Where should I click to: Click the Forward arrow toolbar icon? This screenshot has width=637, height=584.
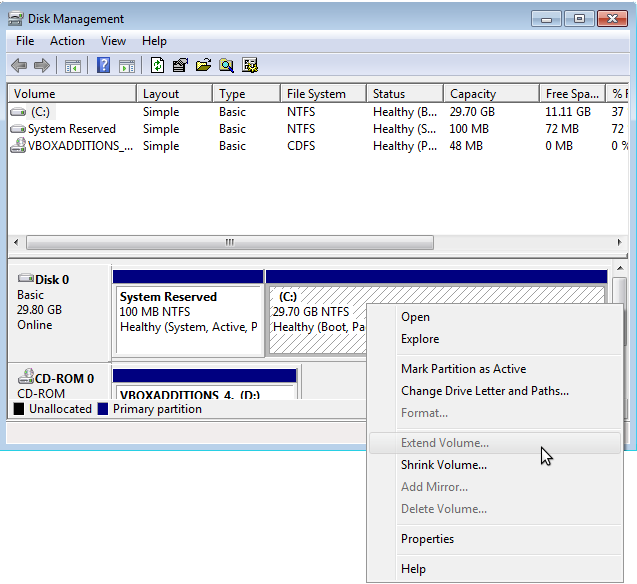41,65
